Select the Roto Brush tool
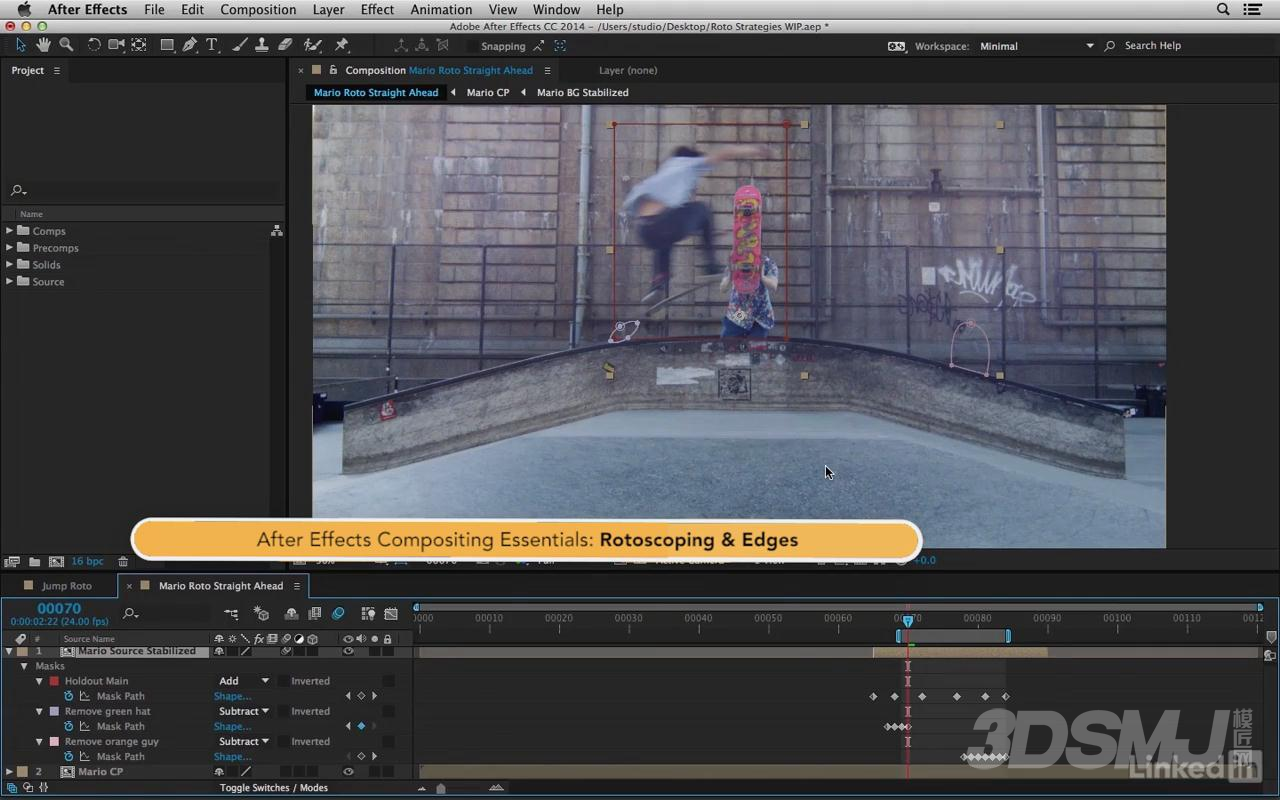 click(x=313, y=45)
